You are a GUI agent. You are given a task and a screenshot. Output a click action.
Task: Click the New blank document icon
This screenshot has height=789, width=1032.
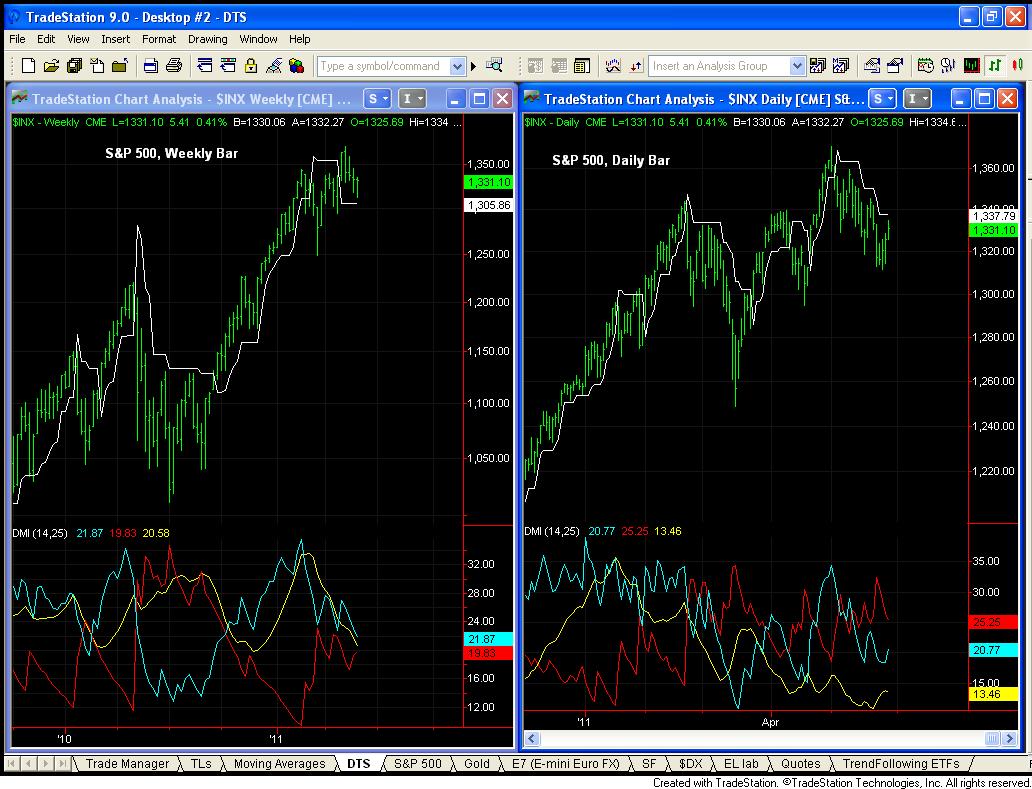tap(28, 65)
